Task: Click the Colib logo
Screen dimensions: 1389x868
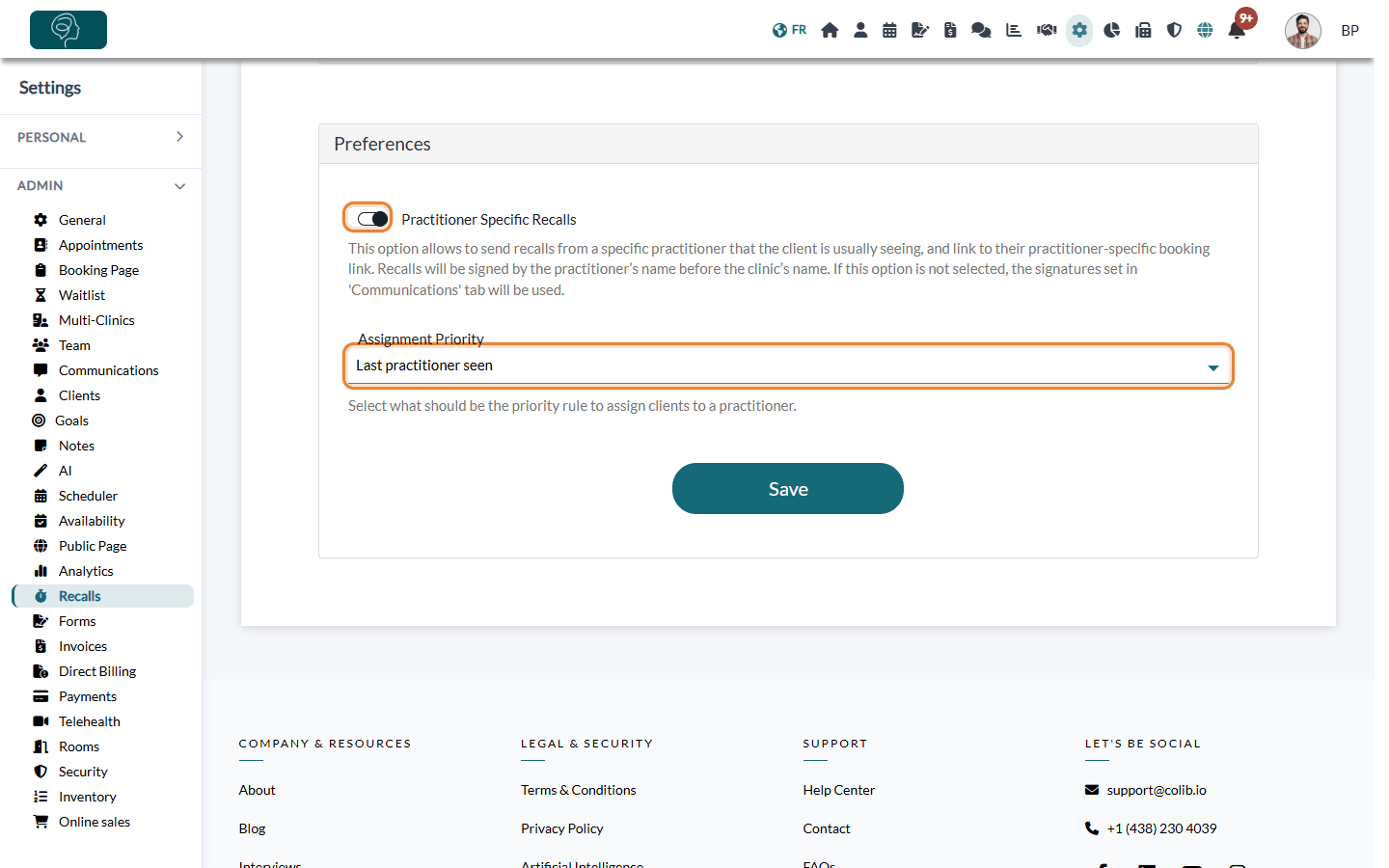Action: 68,30
